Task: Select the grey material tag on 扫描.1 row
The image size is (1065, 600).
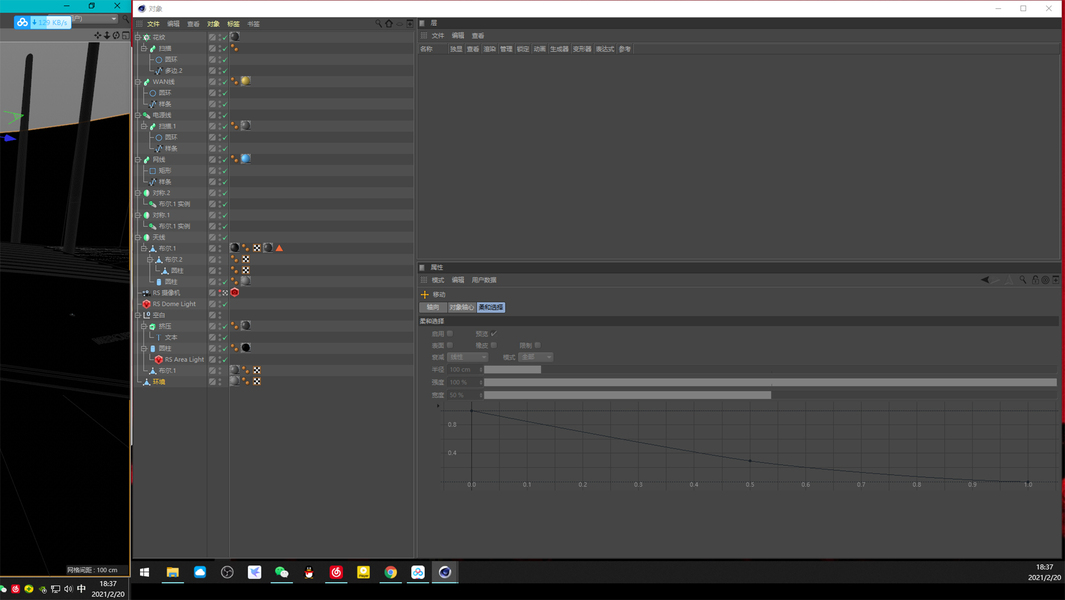Action: 245,126
